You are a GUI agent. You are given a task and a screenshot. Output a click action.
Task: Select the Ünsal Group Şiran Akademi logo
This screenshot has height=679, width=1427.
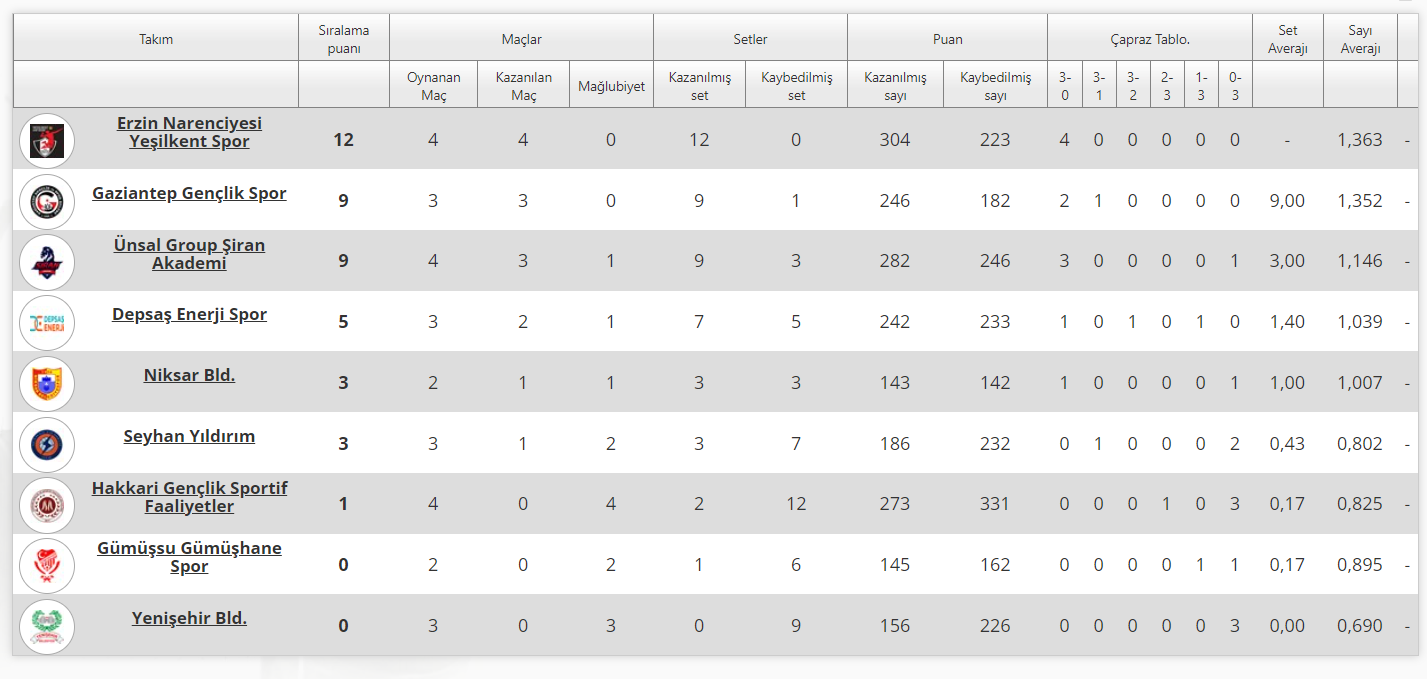47,262
